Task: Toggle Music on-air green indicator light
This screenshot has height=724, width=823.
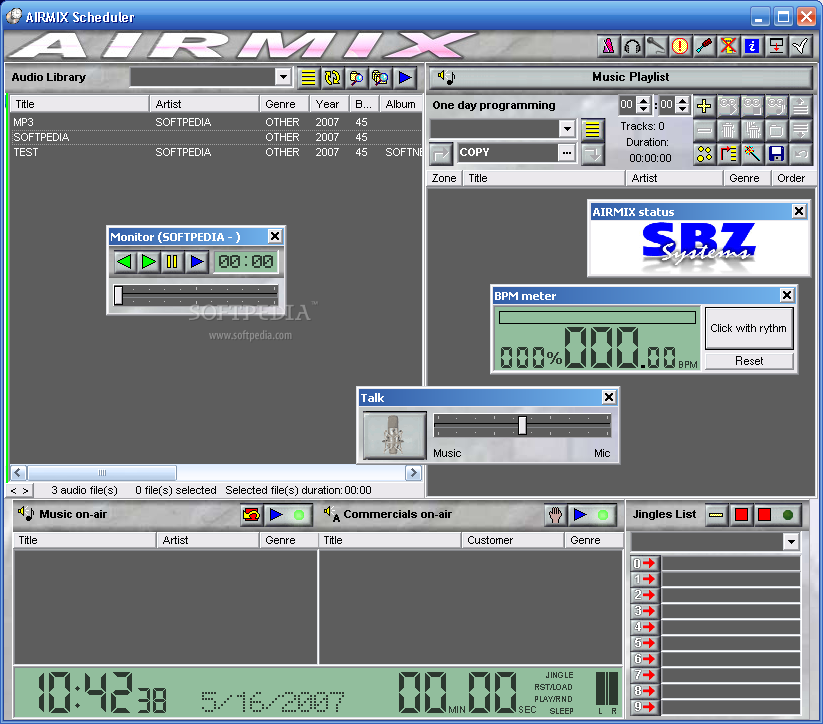Action: point(299,515)
